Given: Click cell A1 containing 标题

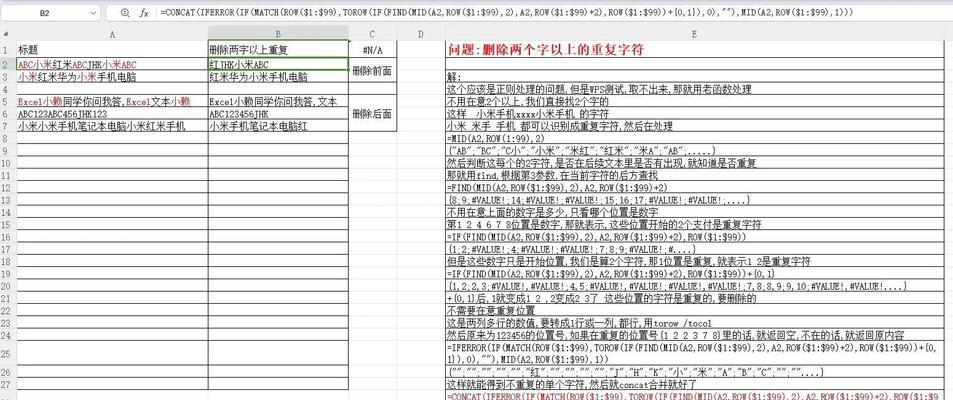Looking at the screenshot, I should coord(112,50).
